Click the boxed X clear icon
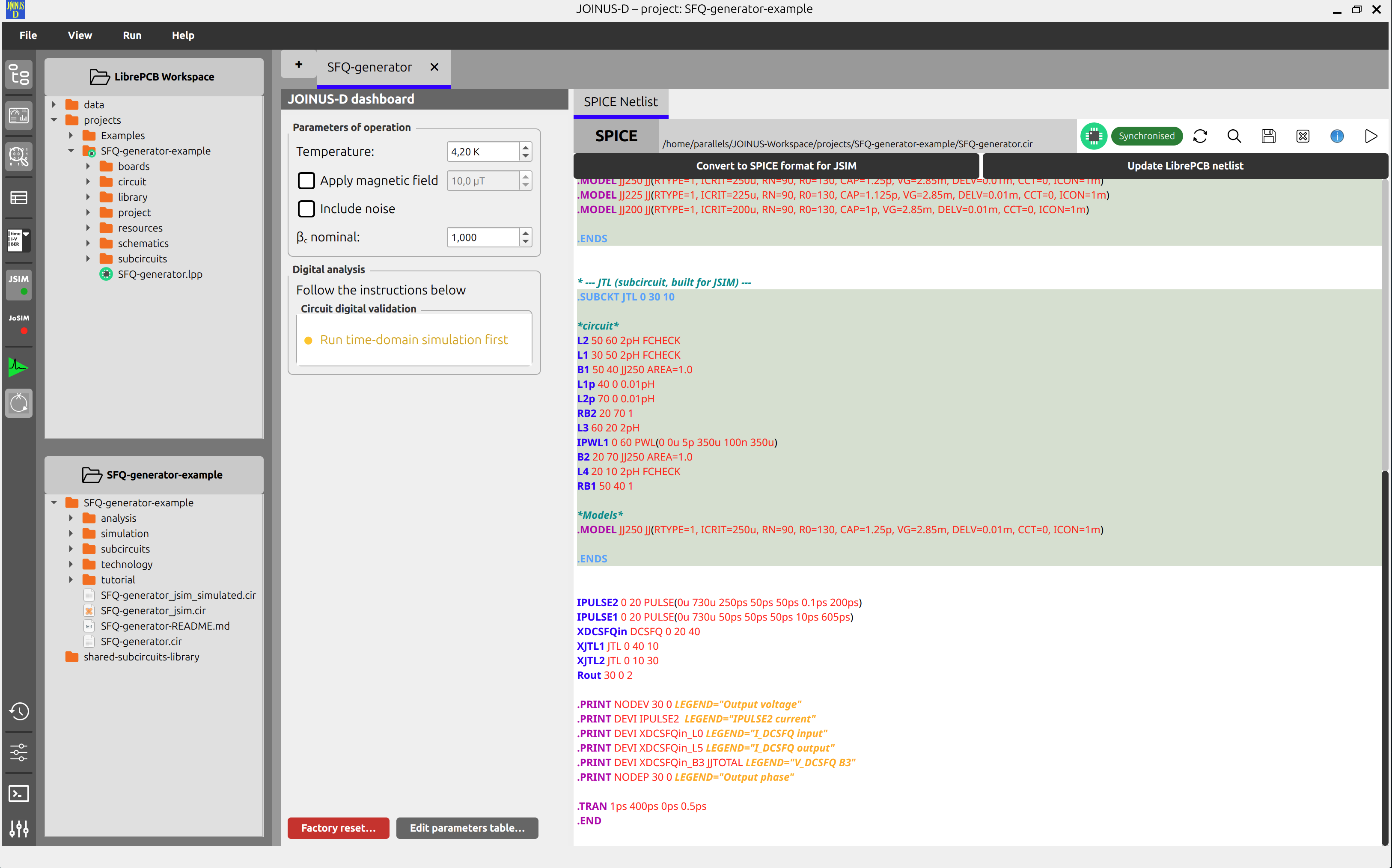 (x=1303, y=136)
